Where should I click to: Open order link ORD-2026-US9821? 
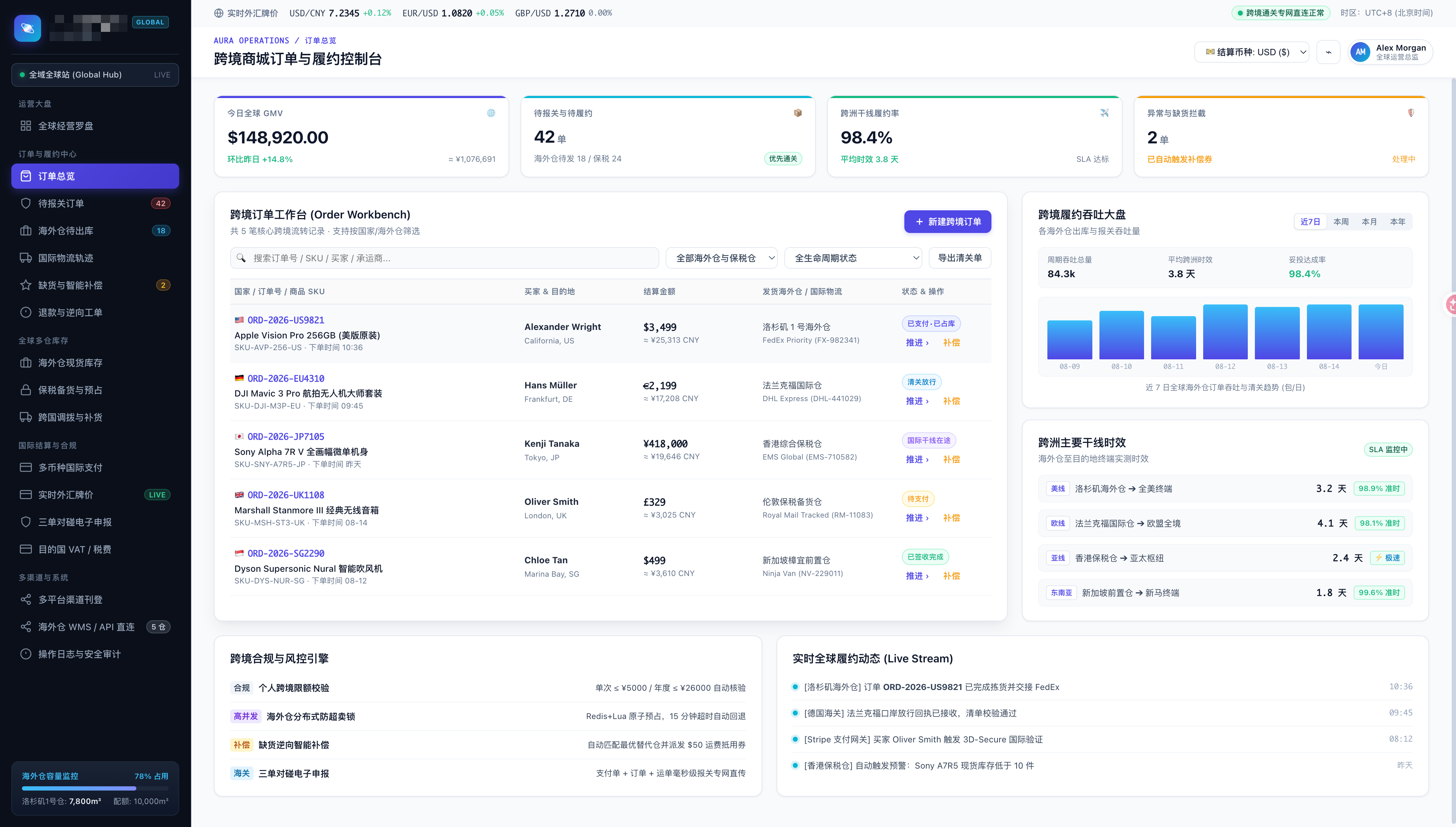286,320
